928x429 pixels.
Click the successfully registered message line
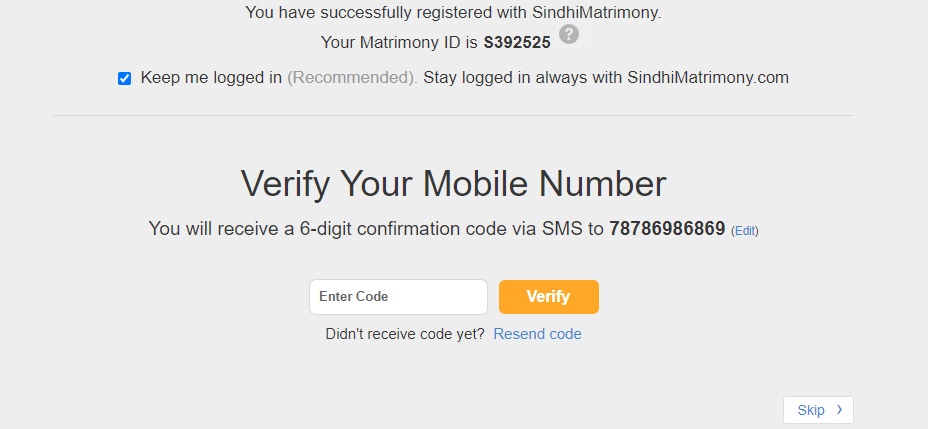[x=453, y=12]
